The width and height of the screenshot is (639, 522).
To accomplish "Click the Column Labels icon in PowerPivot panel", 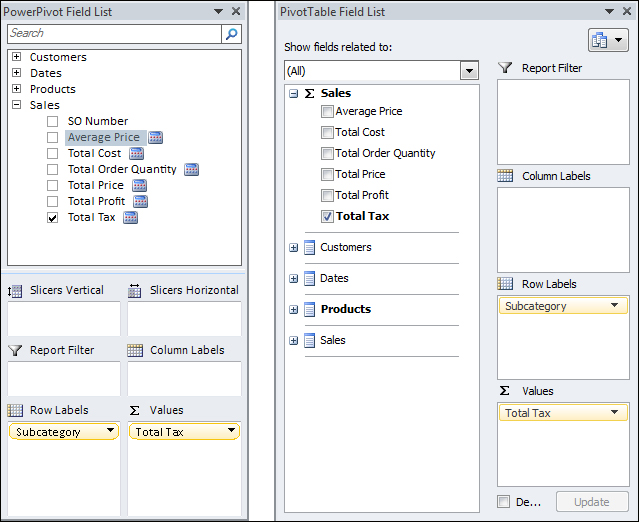I will click(x=135, y=350).
